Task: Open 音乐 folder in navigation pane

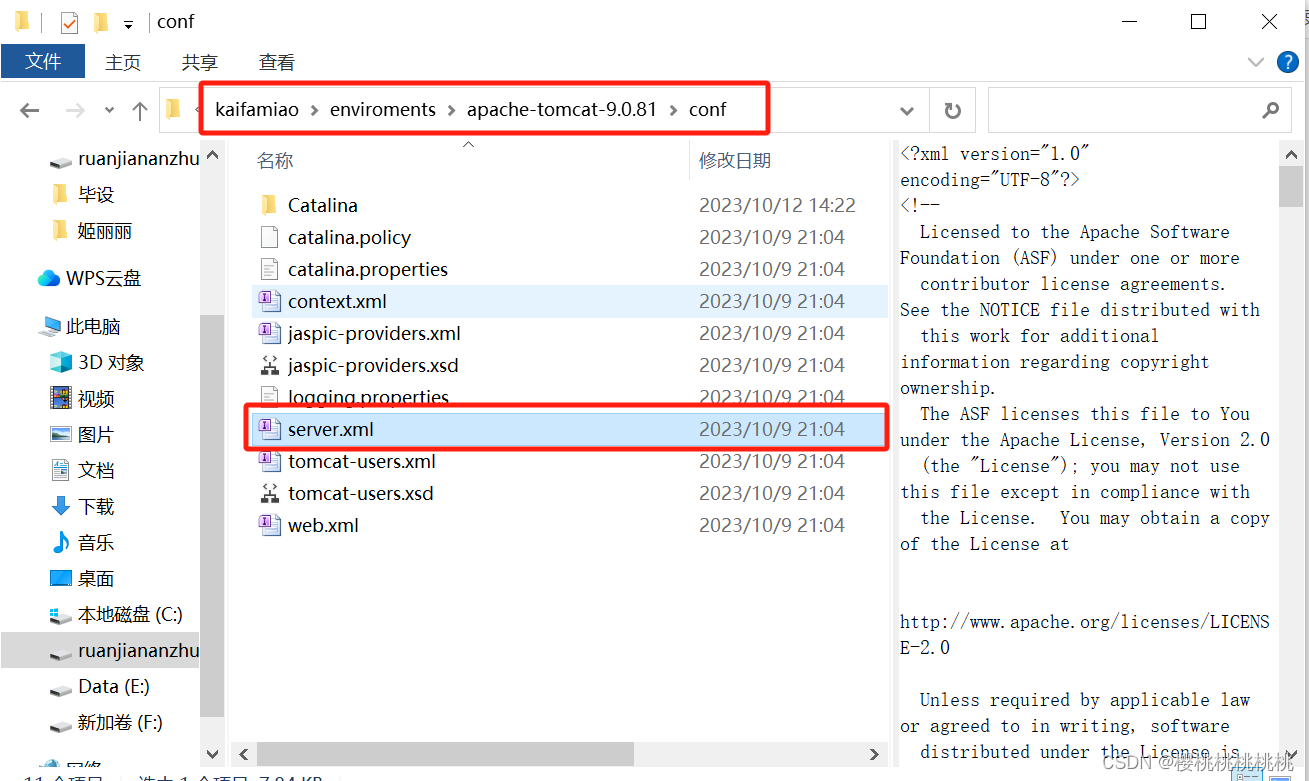Action: (x=96, y=543)
